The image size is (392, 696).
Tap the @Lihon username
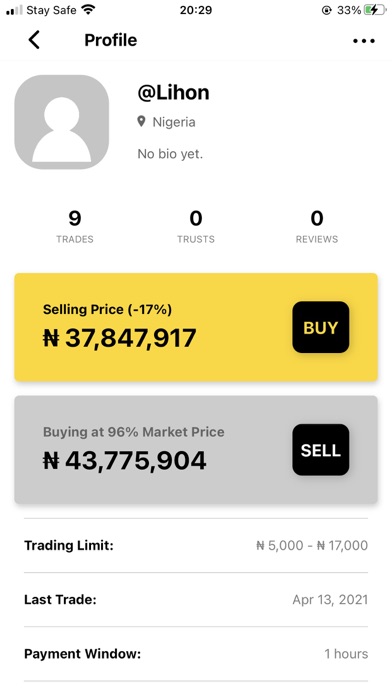coord(173,93)
